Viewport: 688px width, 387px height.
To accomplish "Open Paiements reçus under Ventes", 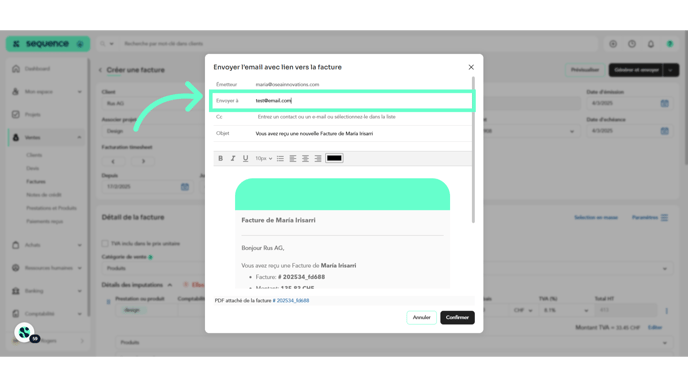I will click(44, 221).
